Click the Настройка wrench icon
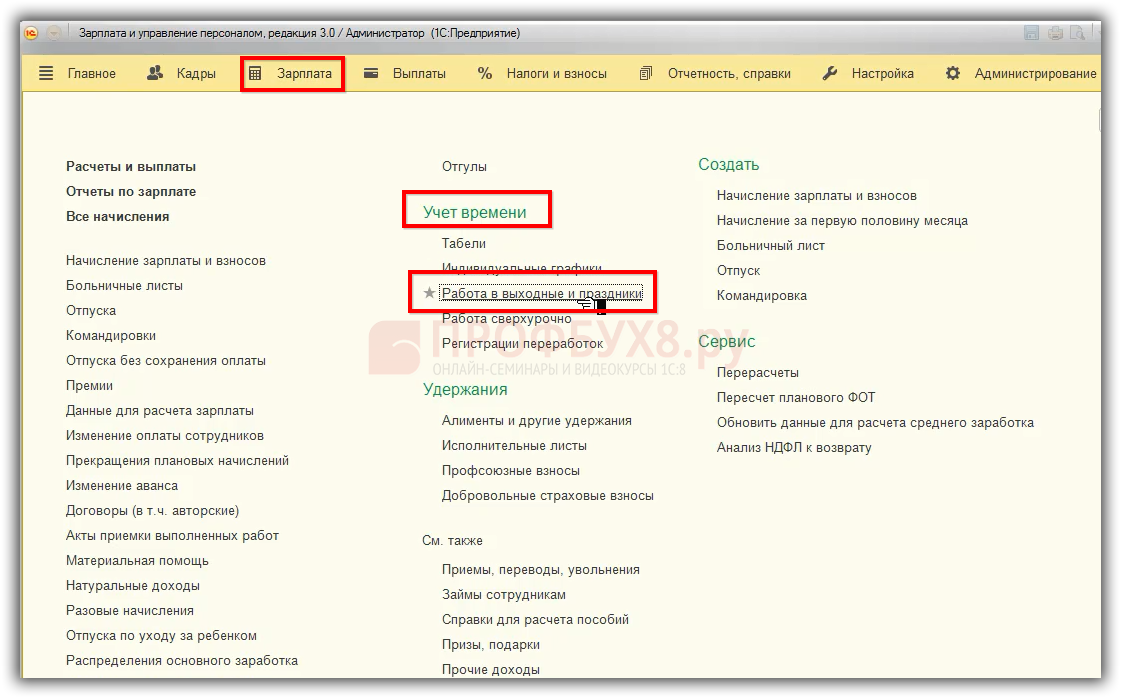1121x698 pixels. 830,73
